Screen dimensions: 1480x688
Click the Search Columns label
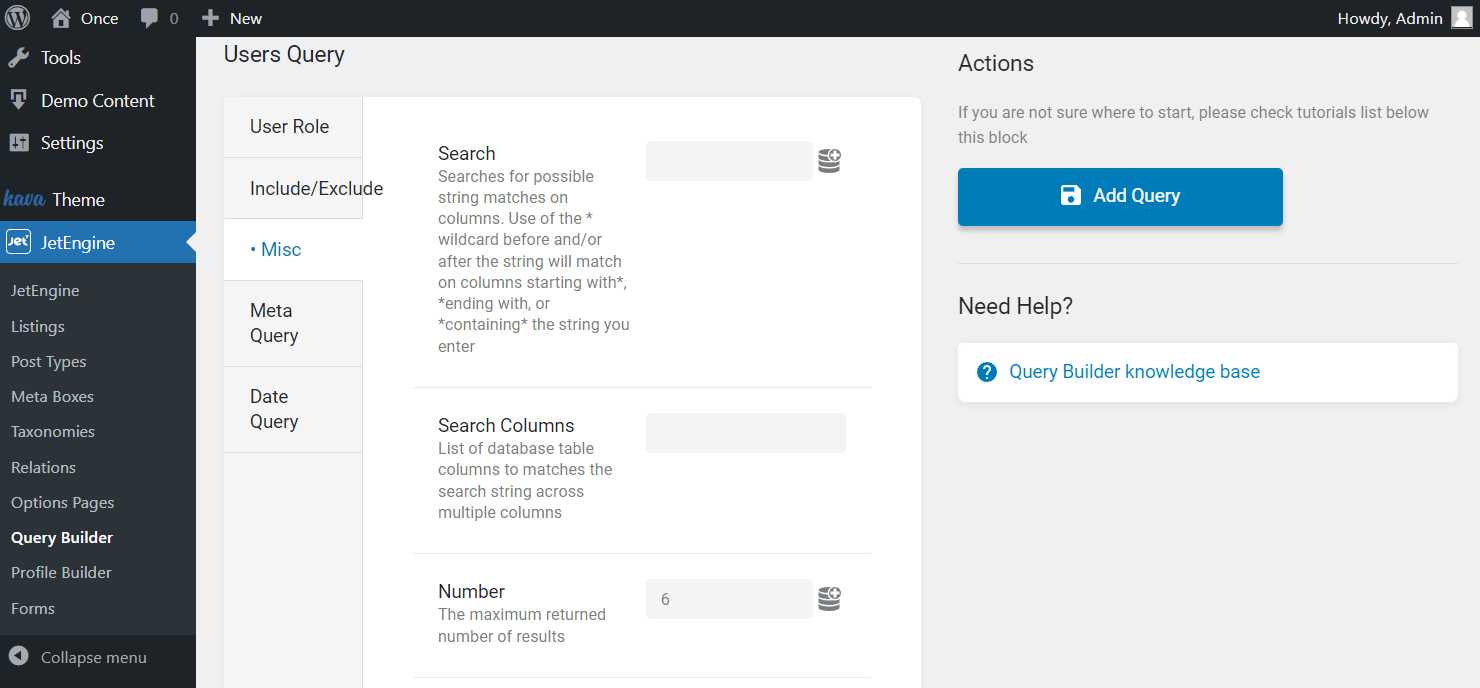506,425
